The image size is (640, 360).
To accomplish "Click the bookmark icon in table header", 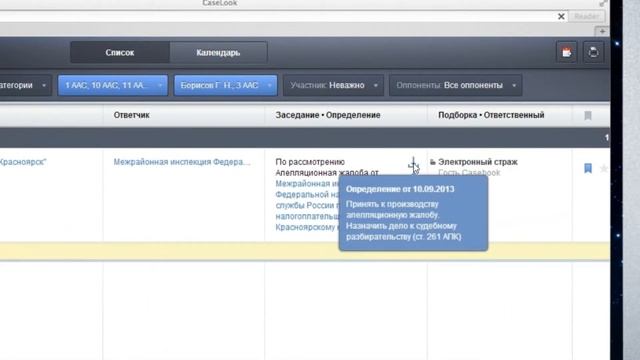I will click(x=588, y=116).
